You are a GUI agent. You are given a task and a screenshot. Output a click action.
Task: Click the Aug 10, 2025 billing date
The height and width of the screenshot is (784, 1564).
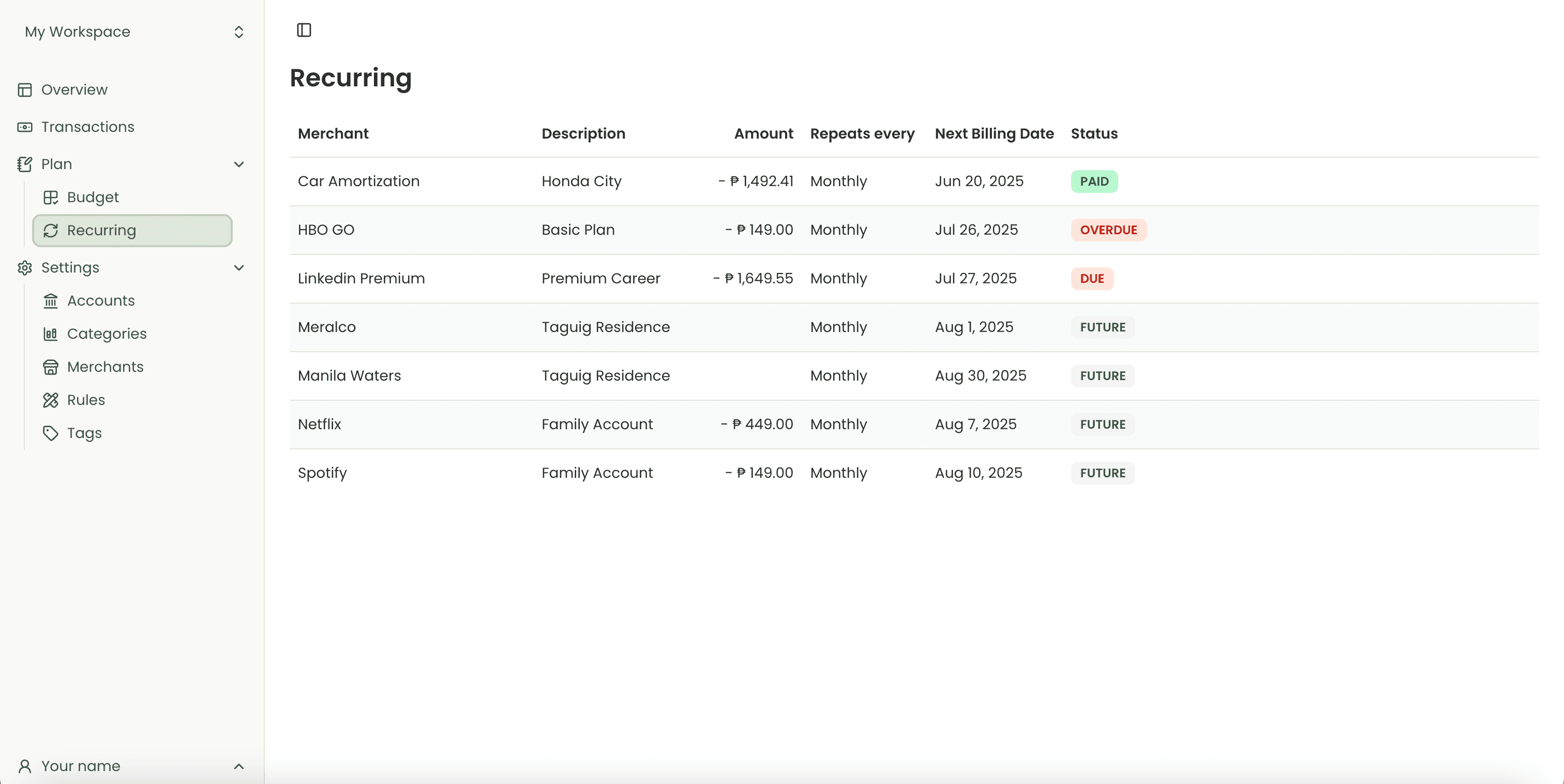[979, 474]
